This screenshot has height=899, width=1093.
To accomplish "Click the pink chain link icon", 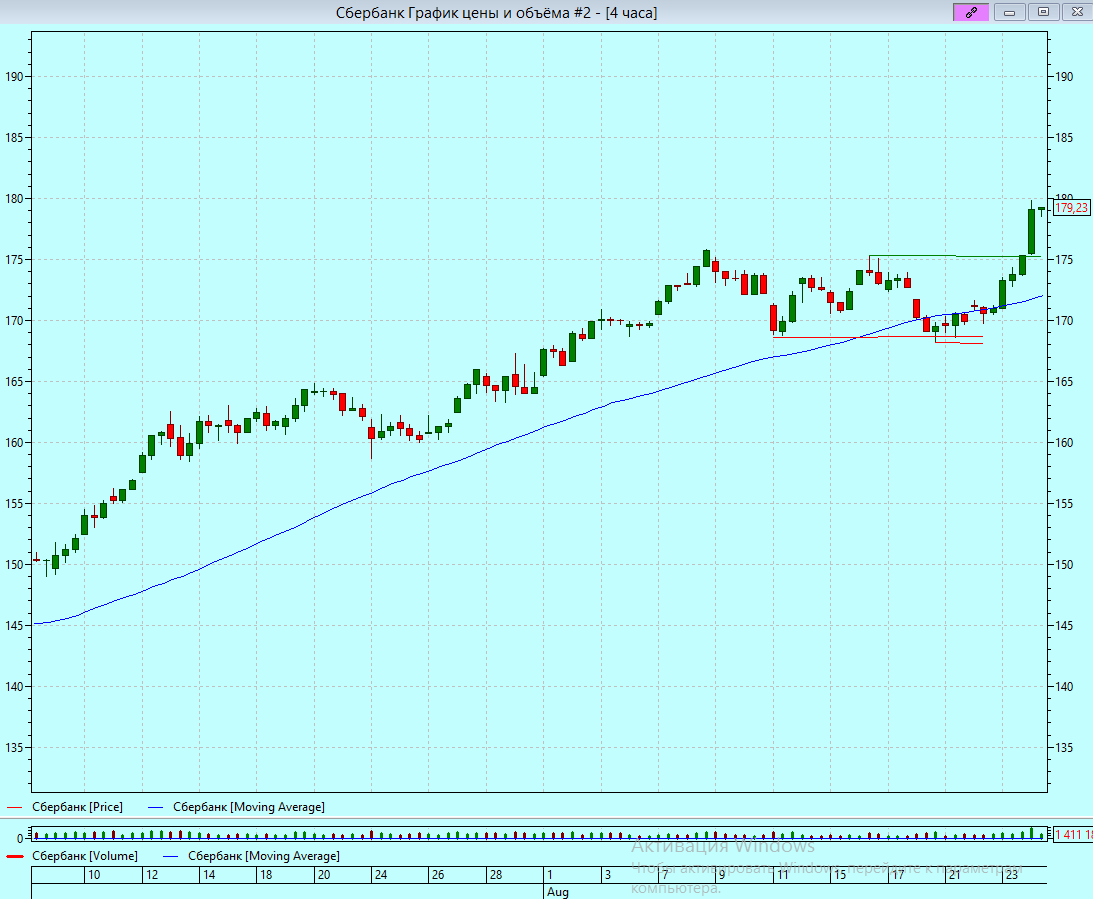I will [971, 12].
